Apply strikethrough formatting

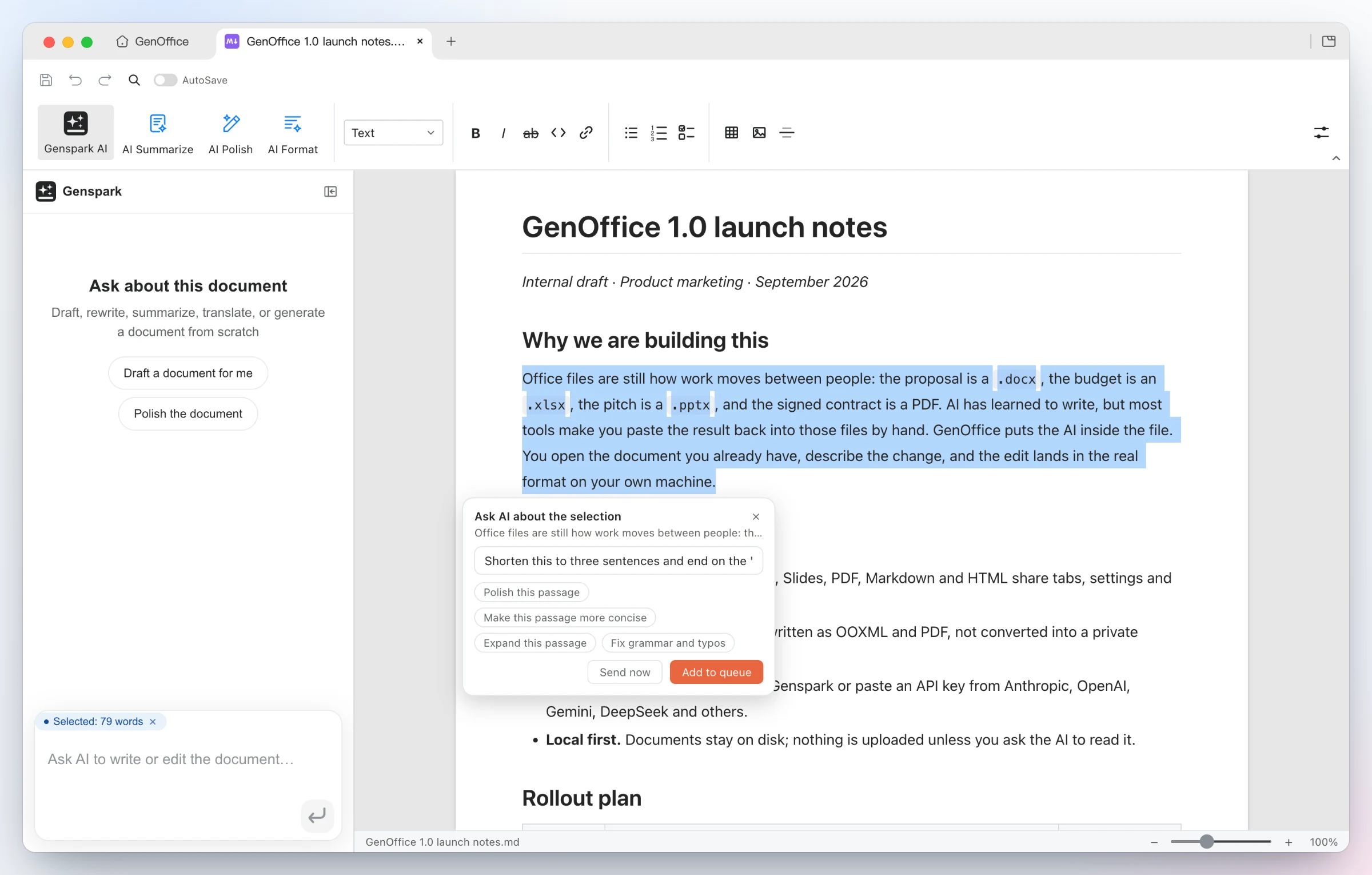pos(531,133)
